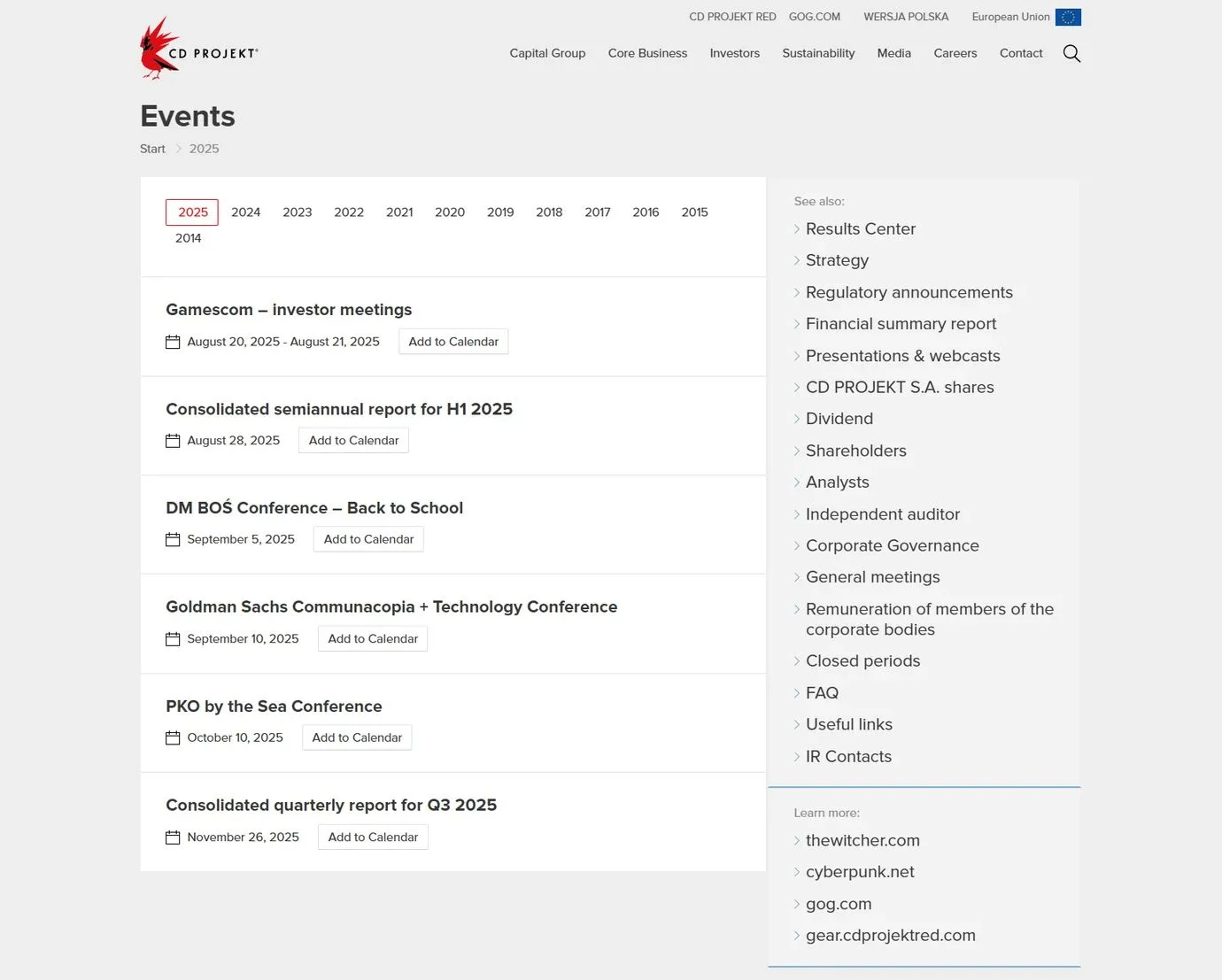
Task: Click calendar icon beside September 5, 2025
Action: pos(173,539)
